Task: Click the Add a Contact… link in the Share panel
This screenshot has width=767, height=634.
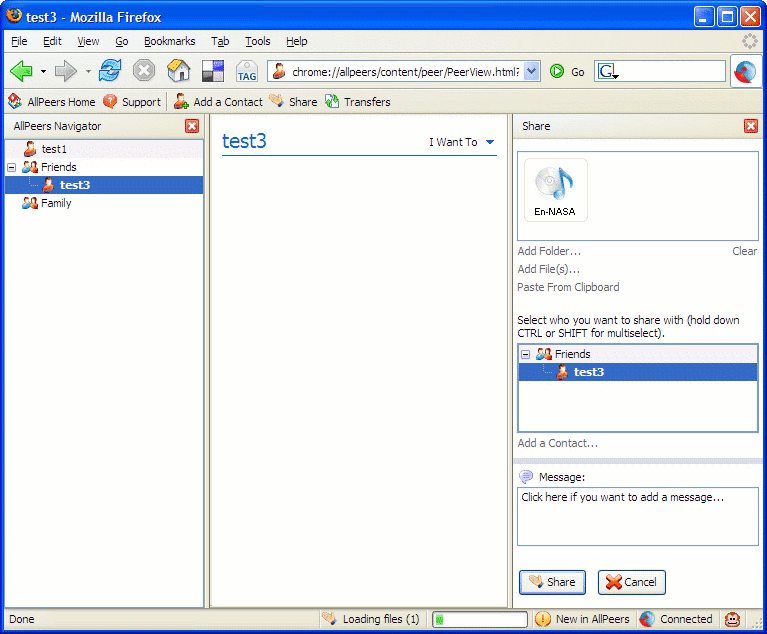Action: [x=558, y=443]
